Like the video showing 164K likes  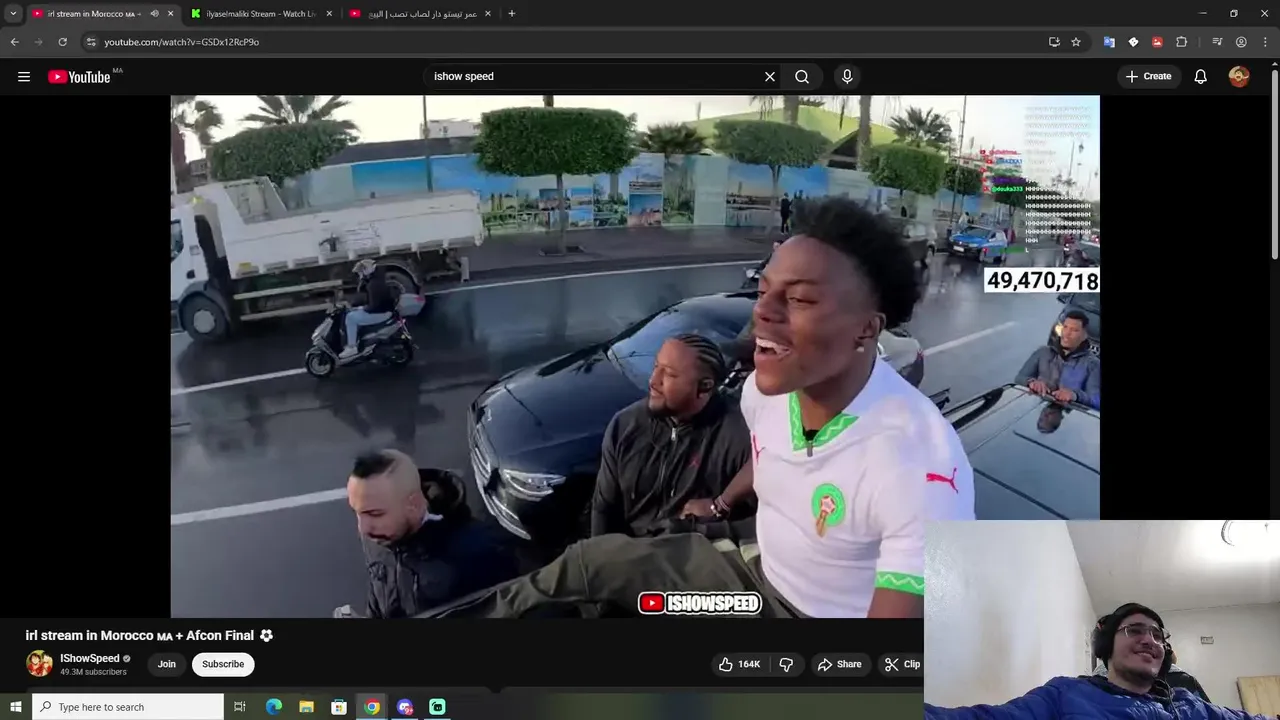[x=739, y=664]
